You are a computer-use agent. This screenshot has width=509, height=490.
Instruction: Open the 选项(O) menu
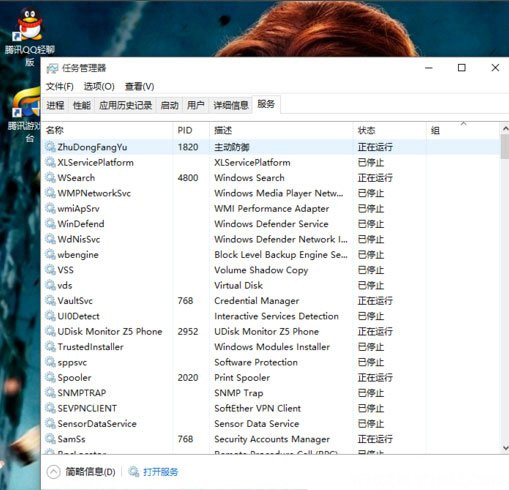[x=99, y=87]
